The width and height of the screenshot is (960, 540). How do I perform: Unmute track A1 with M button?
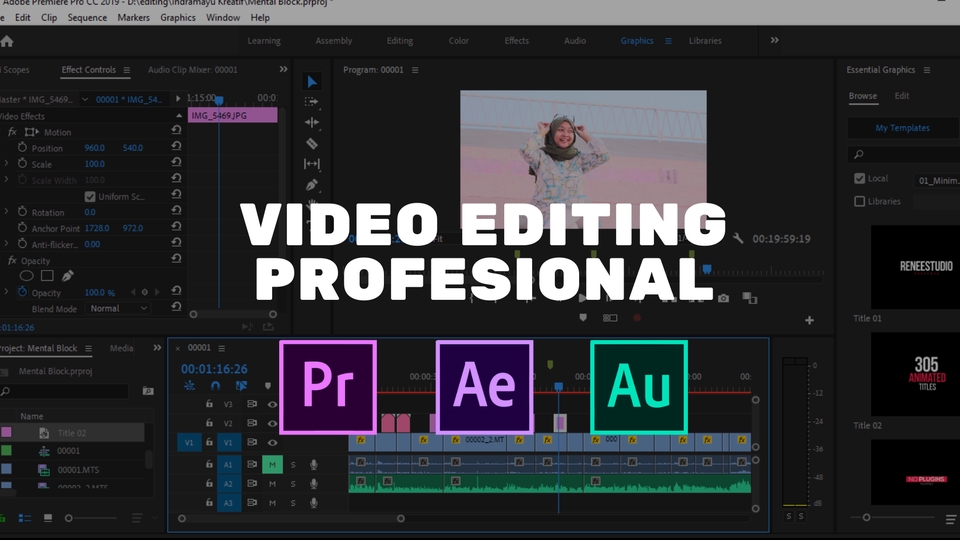pos(272,465)
